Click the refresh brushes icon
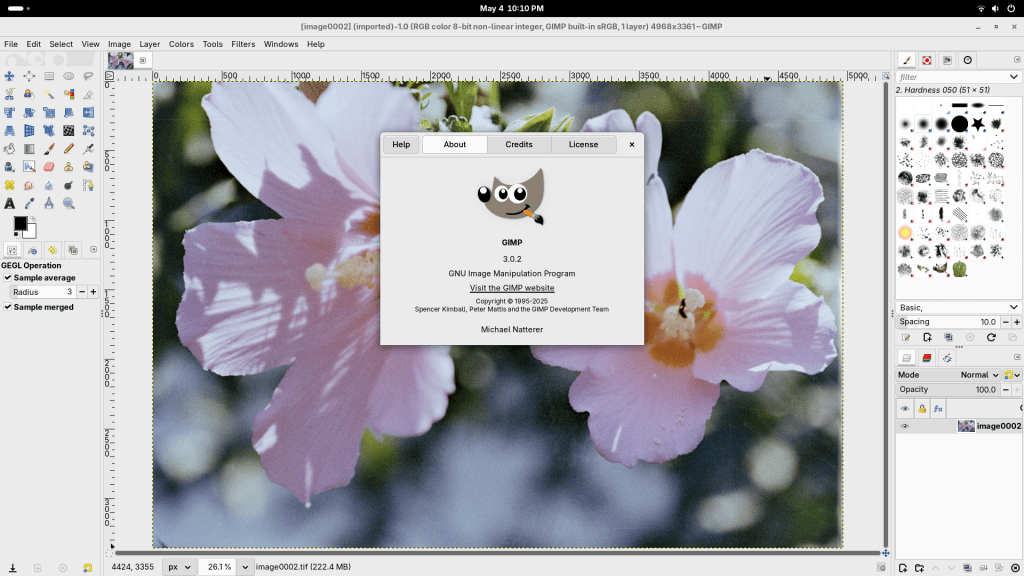The height and width of the screenshot is (576, 1024). pyautogui.click(x=990, y=338)
